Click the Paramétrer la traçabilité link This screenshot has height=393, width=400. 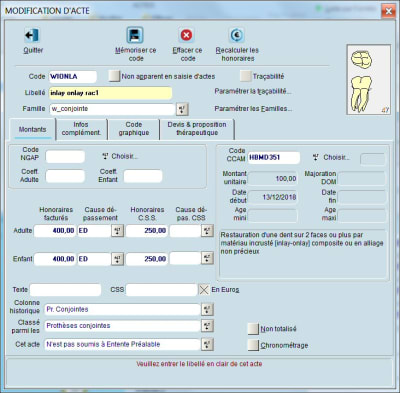253,91
